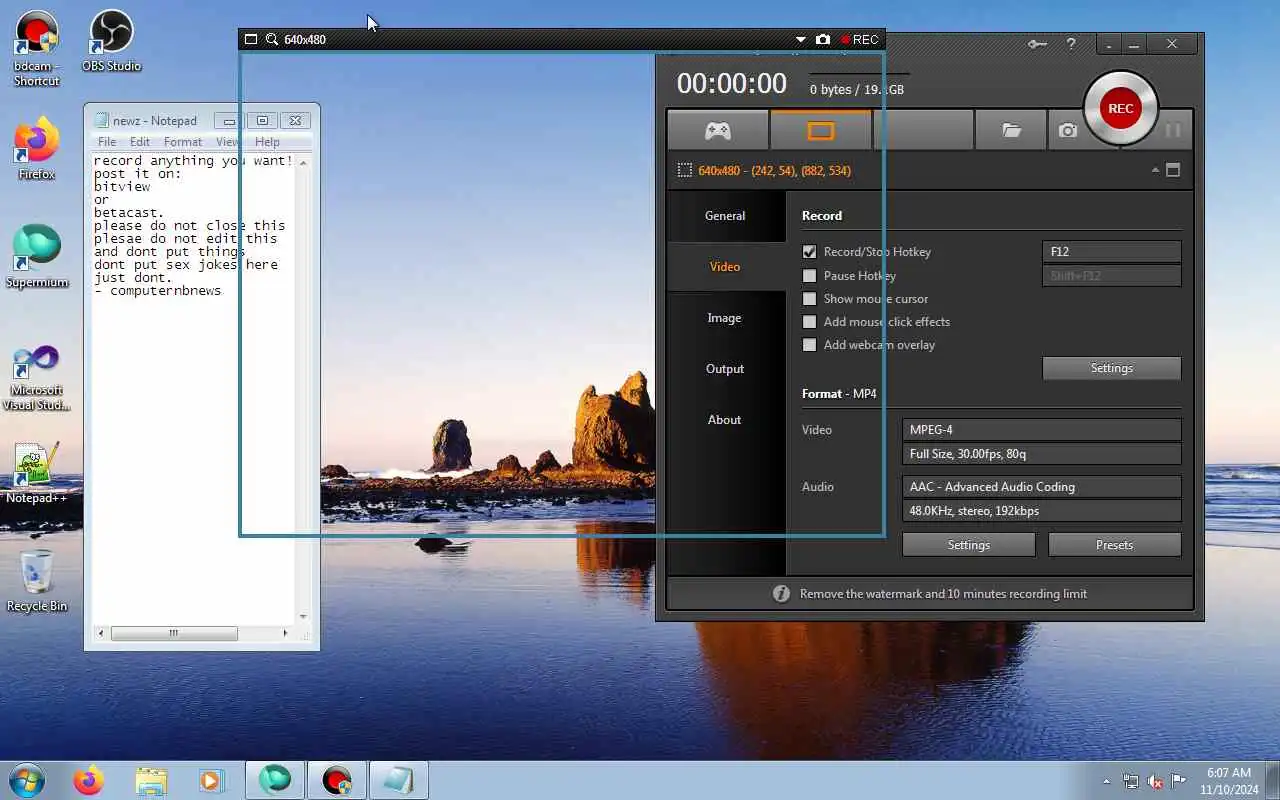Open Bandicam help question mark icon

[x=1071, y=44]
